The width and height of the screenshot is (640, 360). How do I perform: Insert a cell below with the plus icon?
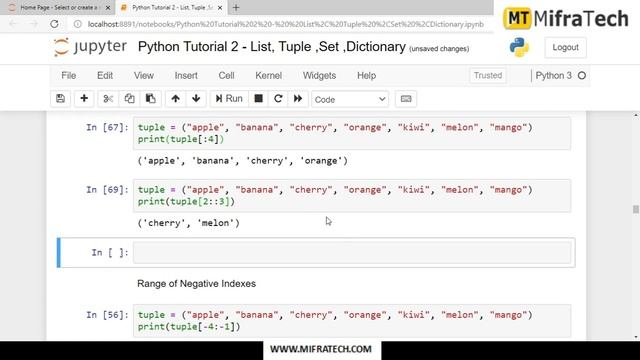(84, 99)
